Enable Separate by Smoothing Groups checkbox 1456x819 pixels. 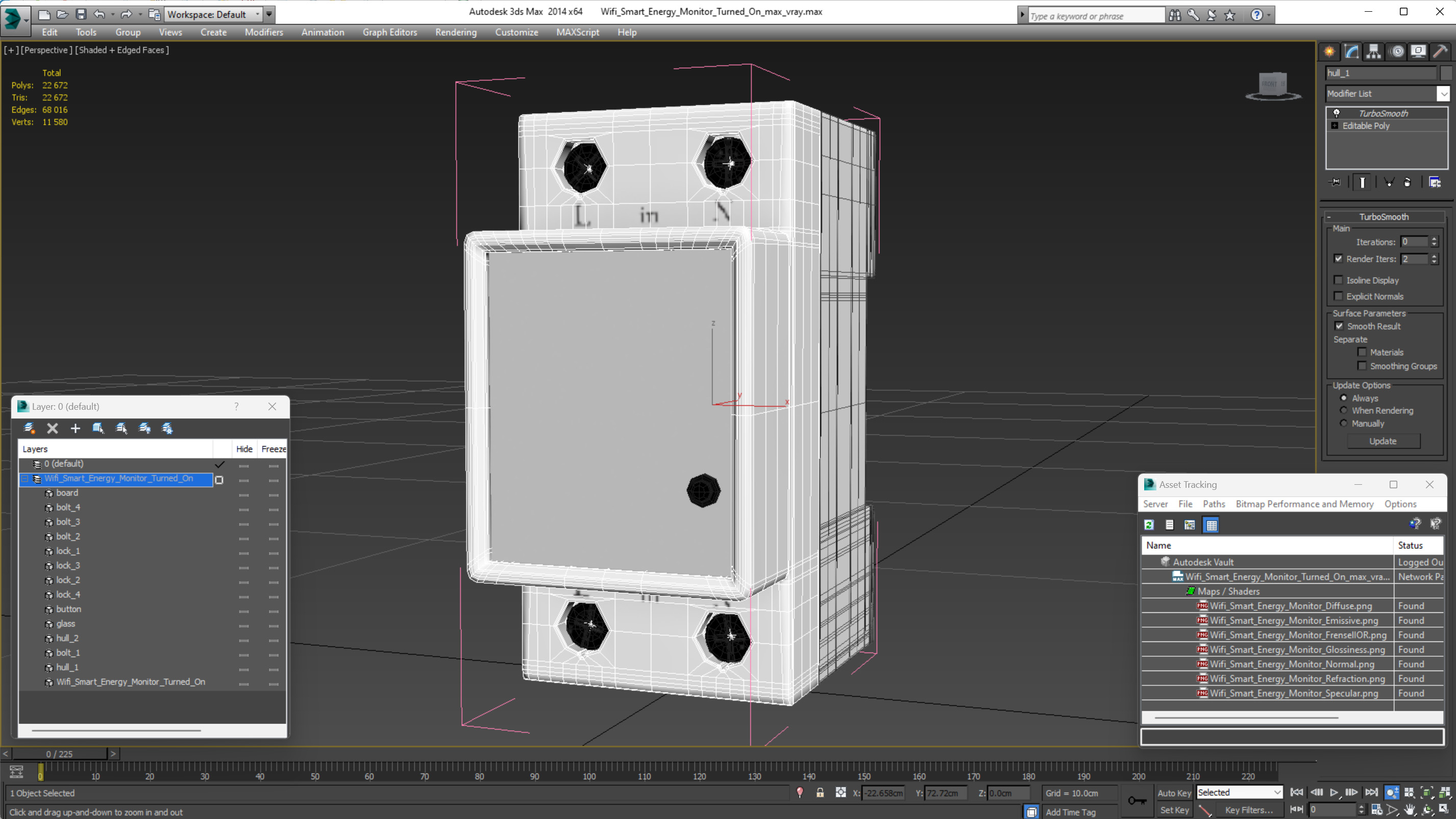point(1362,366)
